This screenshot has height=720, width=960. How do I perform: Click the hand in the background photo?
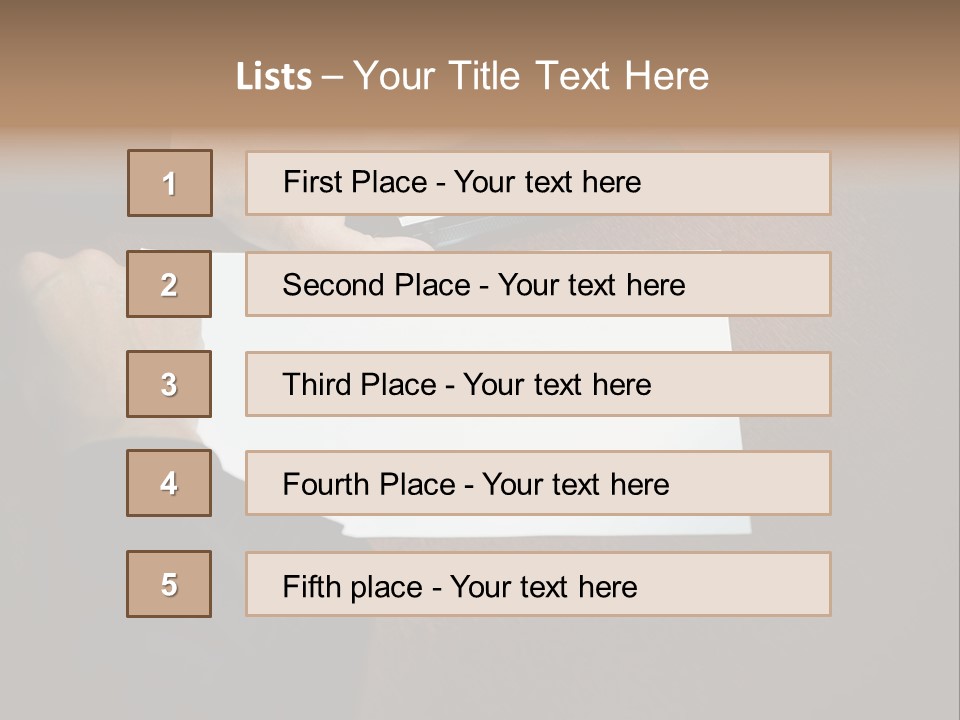pyautogui.click(x=70, y=290)
